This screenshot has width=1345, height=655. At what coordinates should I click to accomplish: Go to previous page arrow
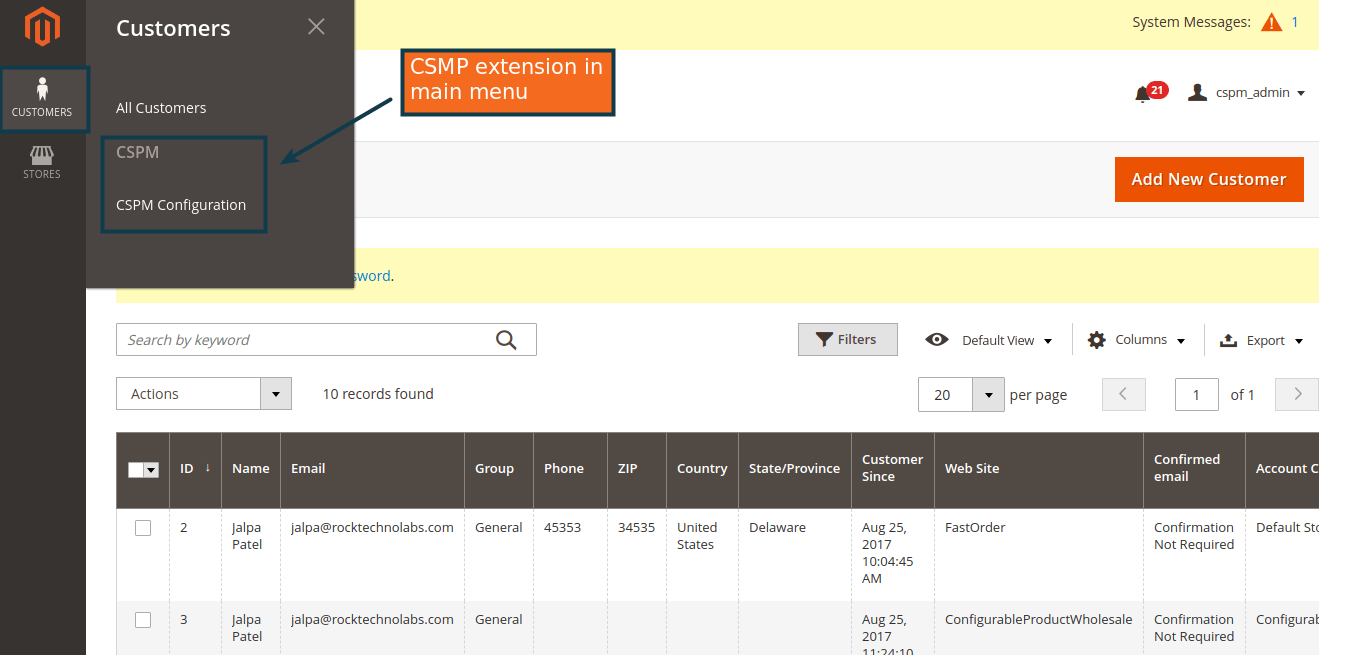(x=1123, y=394)
